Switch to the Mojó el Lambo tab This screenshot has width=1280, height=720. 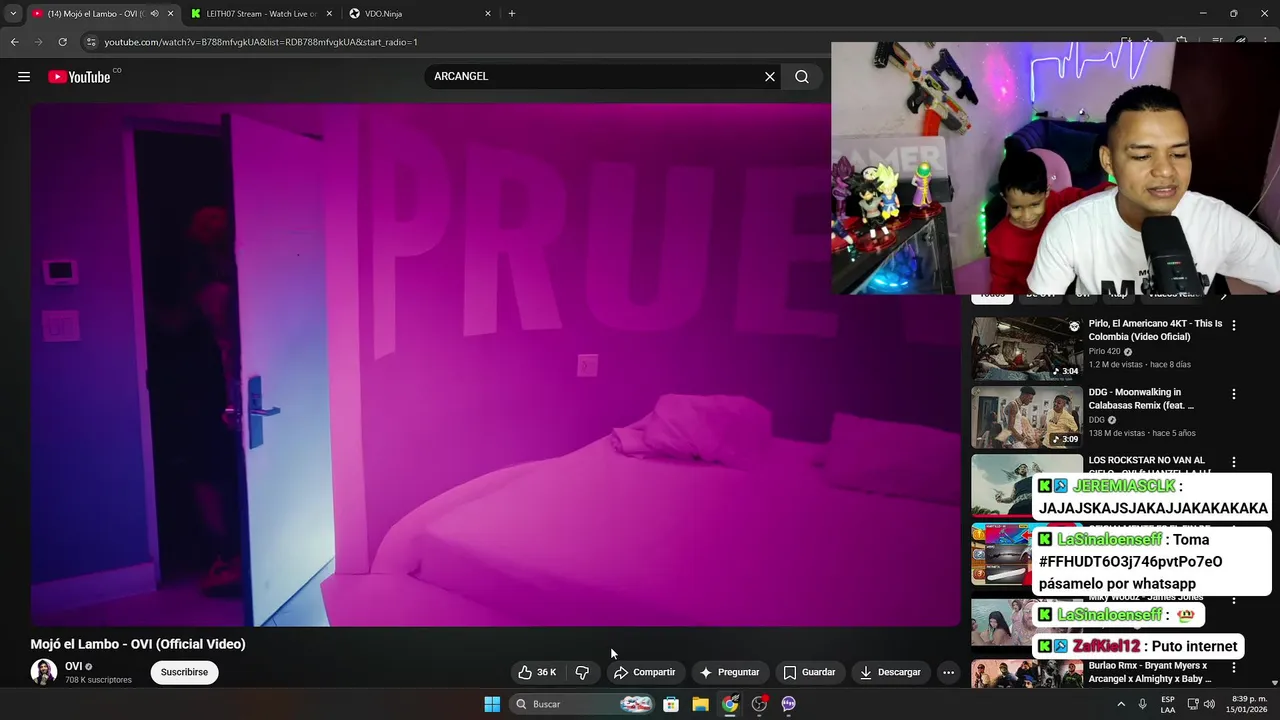click(x=98, y=14)
